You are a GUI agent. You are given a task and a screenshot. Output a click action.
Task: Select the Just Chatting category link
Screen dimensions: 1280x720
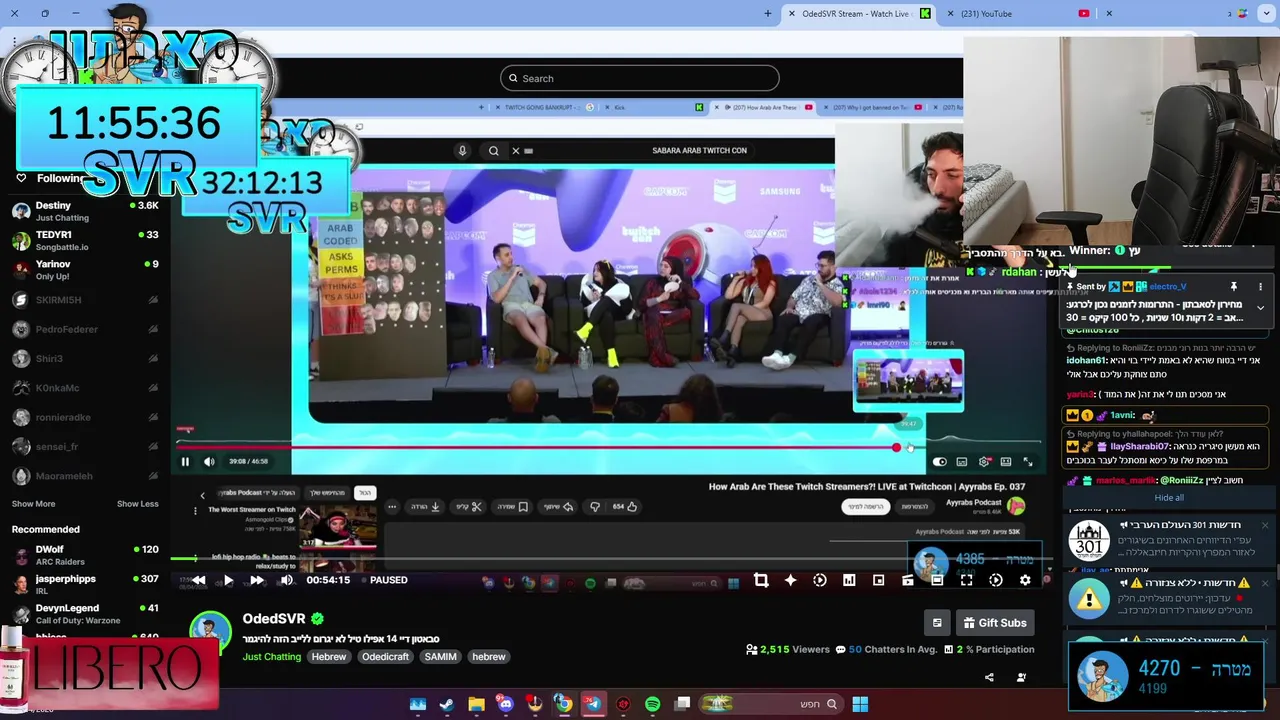click(271, 657)
